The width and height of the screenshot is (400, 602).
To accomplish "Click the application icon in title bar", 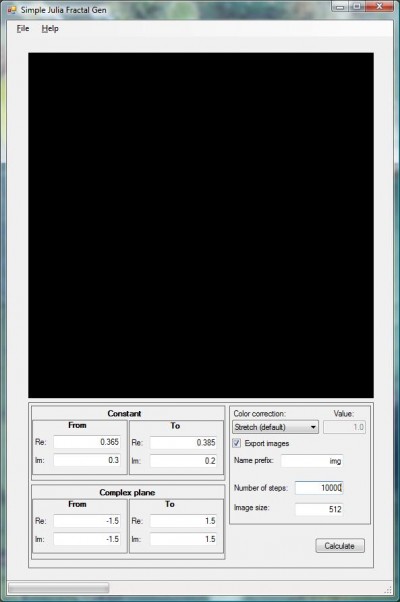I will point(12,10).
